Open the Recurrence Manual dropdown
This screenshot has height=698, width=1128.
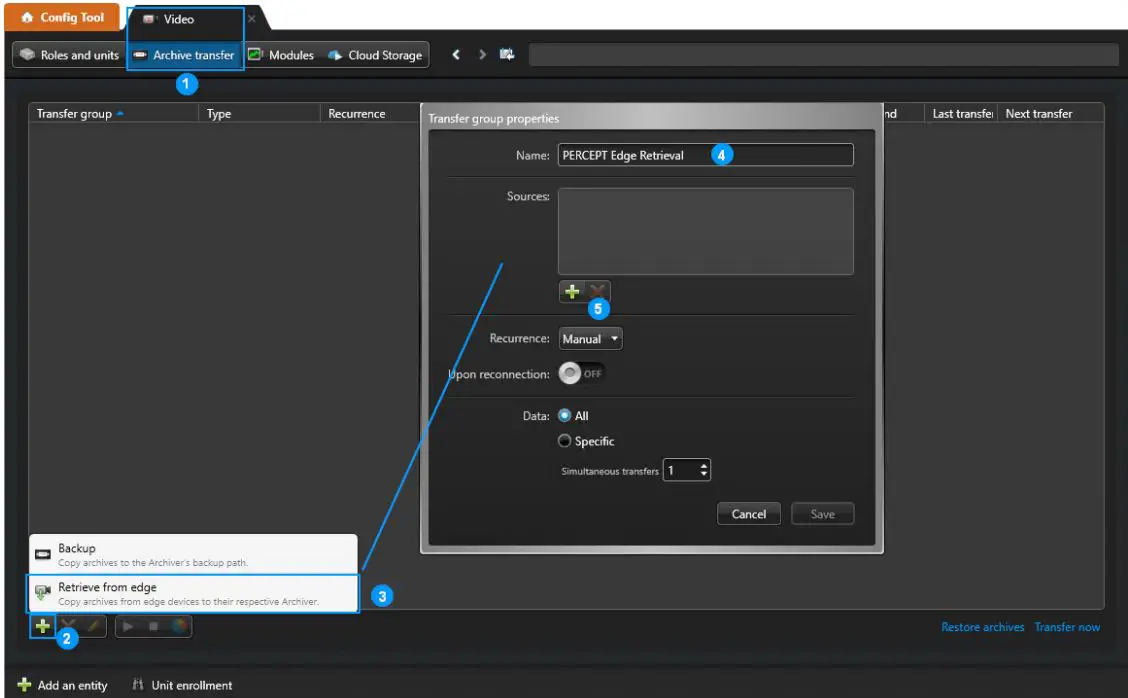click(x=591, y=339)
